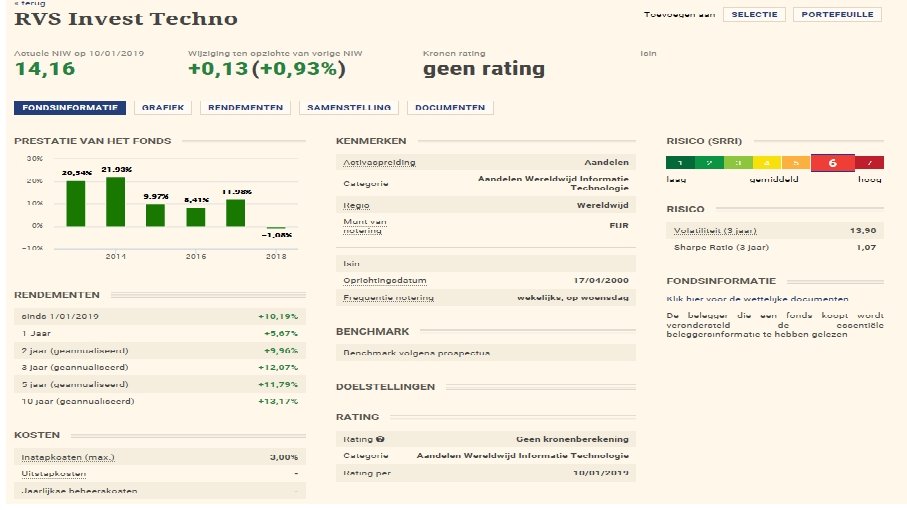Click the 'sinds 1/01/2019' return row
This screenshot has width=907, height=510.
click(x=160, y=316)
